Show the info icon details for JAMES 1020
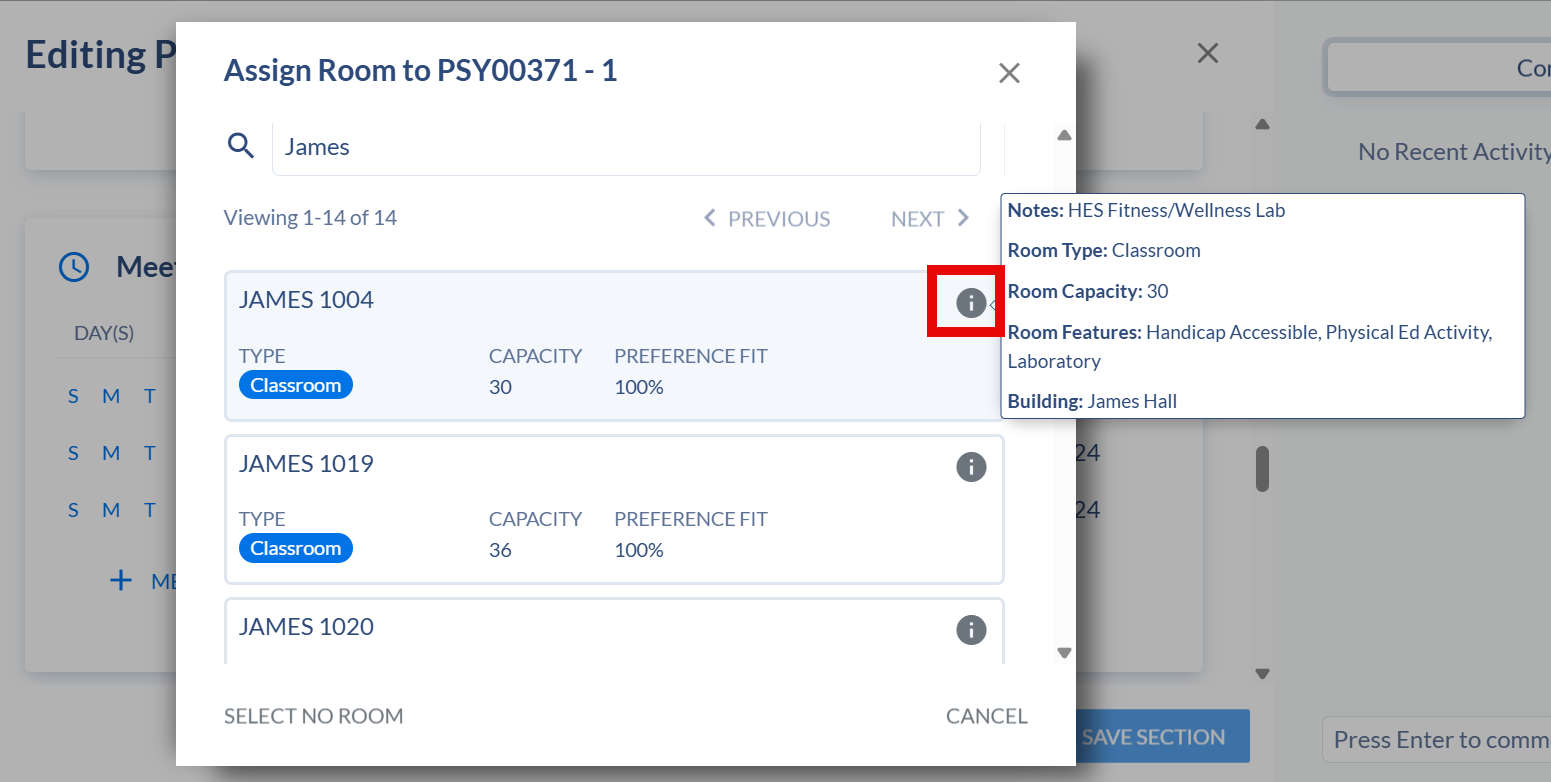This screenshot has width=1551, height=782. click(971, 630)
